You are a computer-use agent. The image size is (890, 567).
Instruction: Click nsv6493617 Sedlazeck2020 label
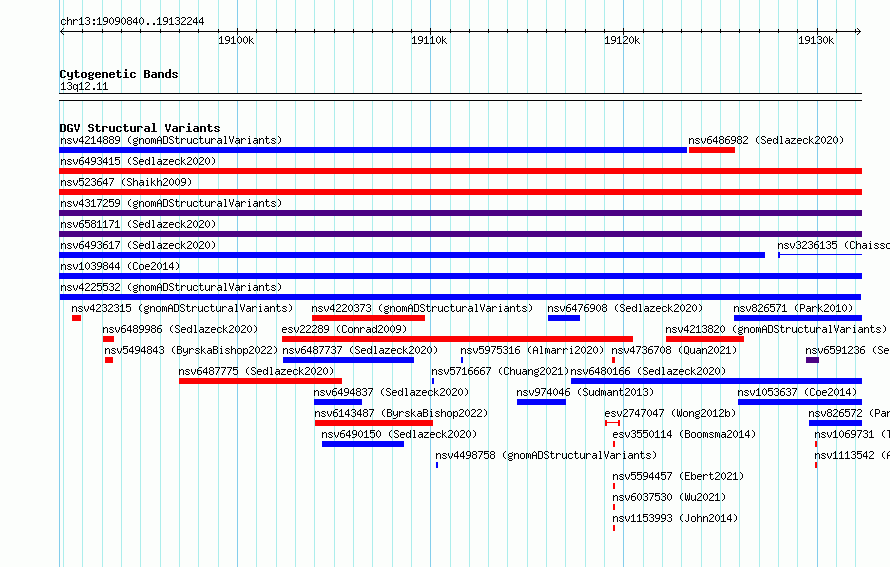(138, 245)
